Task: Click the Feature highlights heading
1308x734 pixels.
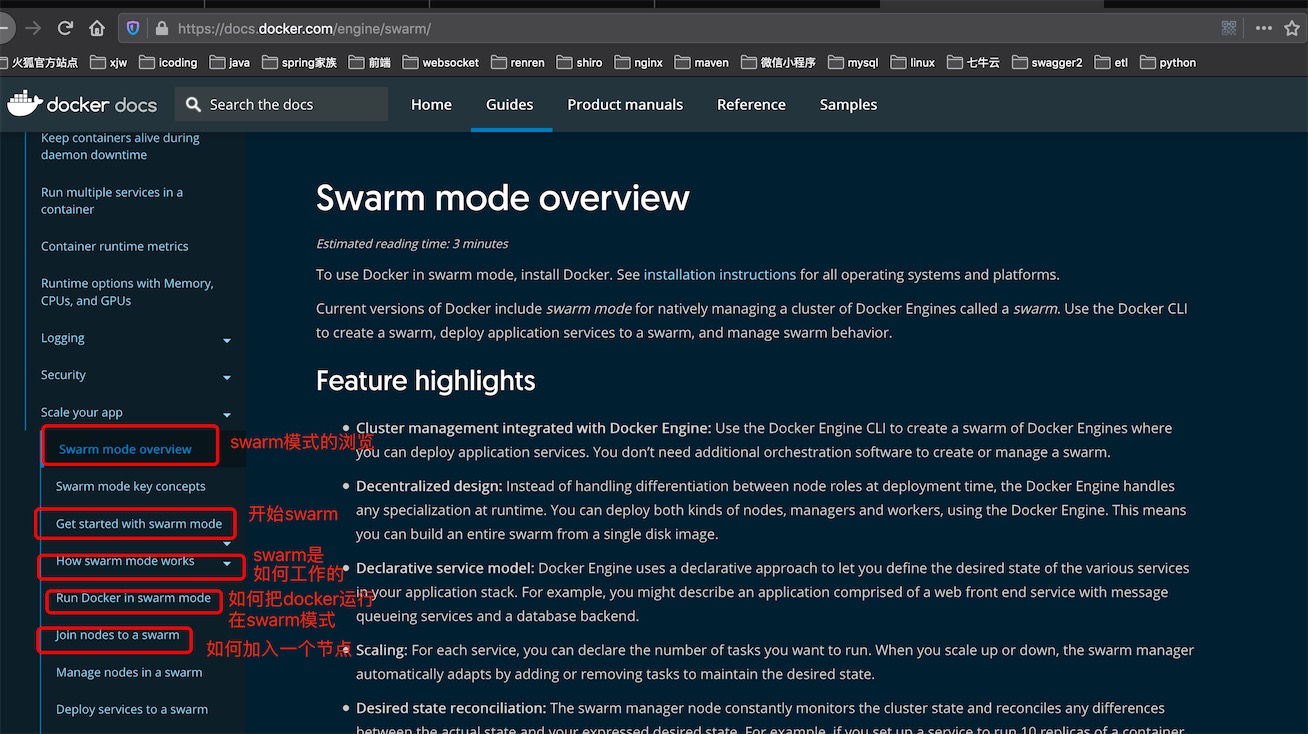Action: pos(425,381)
